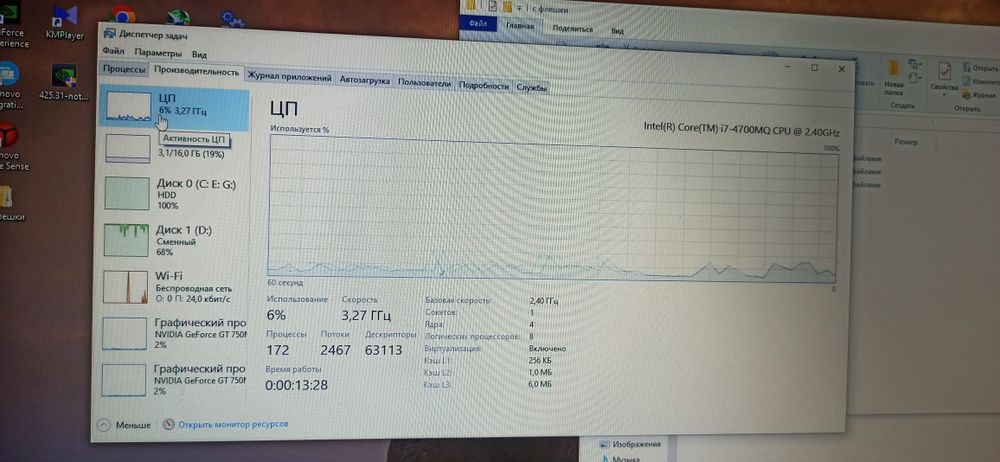The image size is (1000, 462).
Task: Select Диск 0 (C: E: G:) in sidebar
Action: [175, 193]
